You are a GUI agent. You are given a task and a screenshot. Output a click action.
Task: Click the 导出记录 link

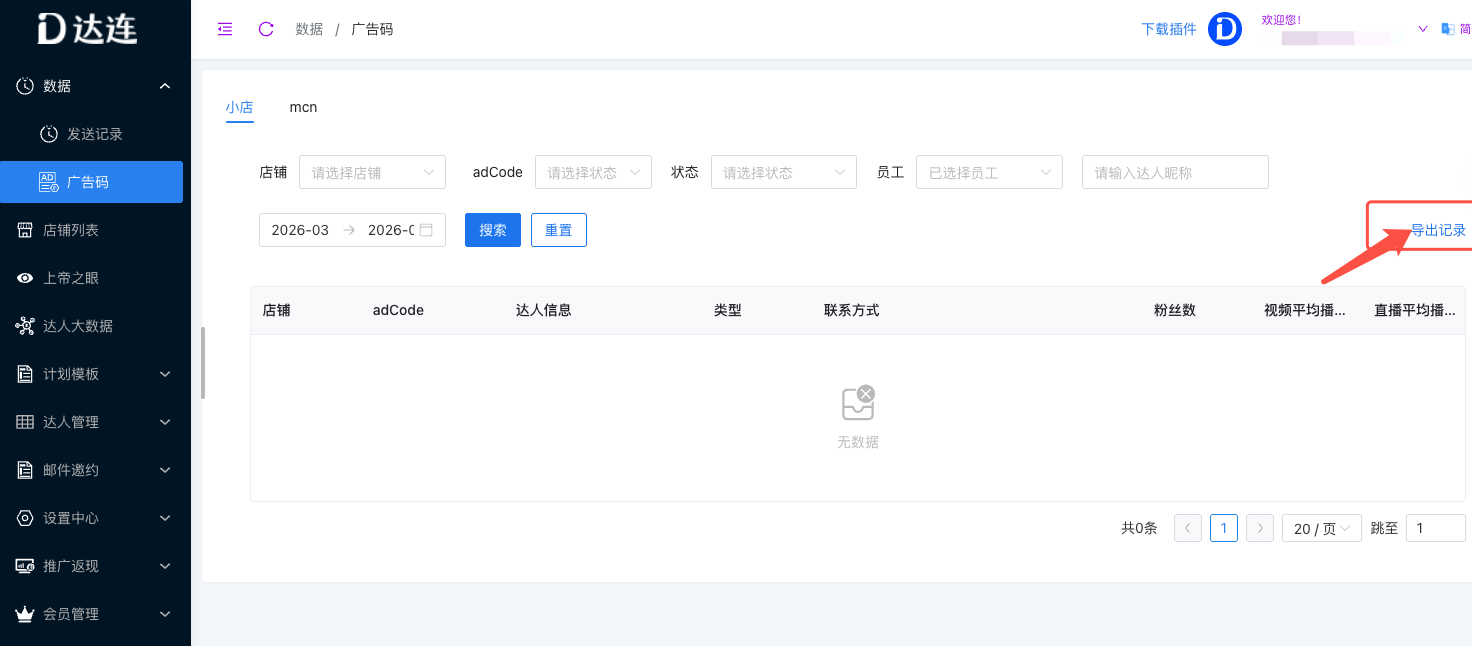(1437, 230)
